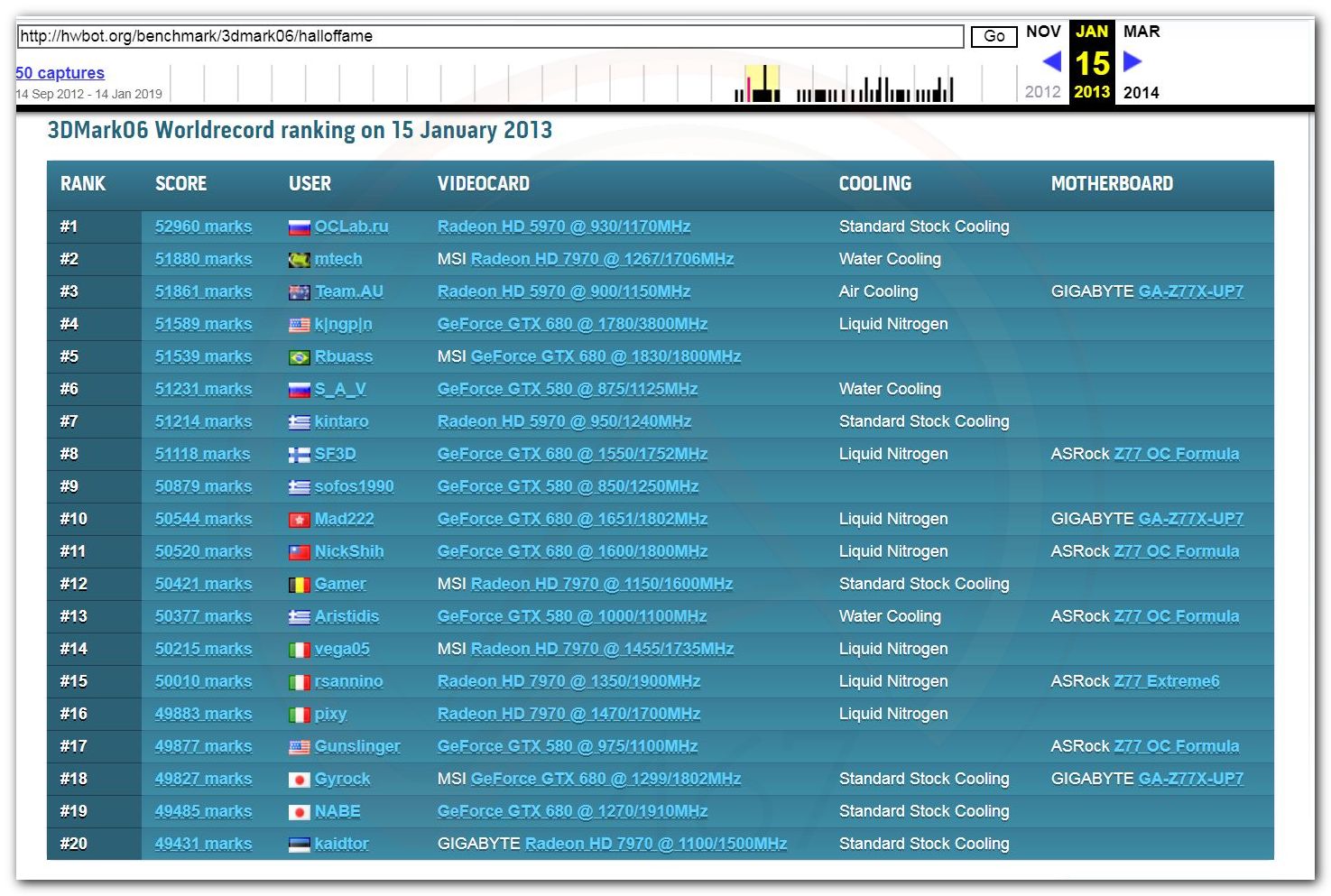1331x896 pixels.
Task: Click the Japanese flag next to Gyrock
Action: (x=299, y=780)
